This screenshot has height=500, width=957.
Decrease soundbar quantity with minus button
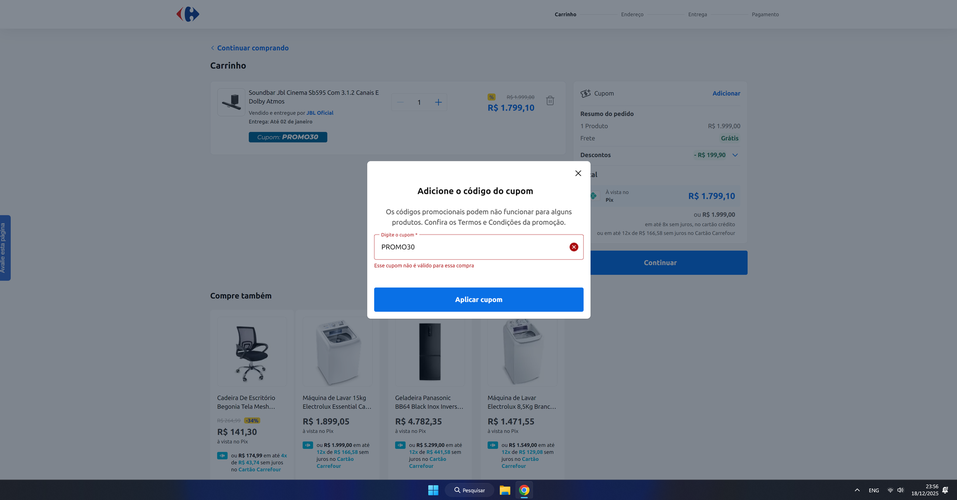(400, 102)
